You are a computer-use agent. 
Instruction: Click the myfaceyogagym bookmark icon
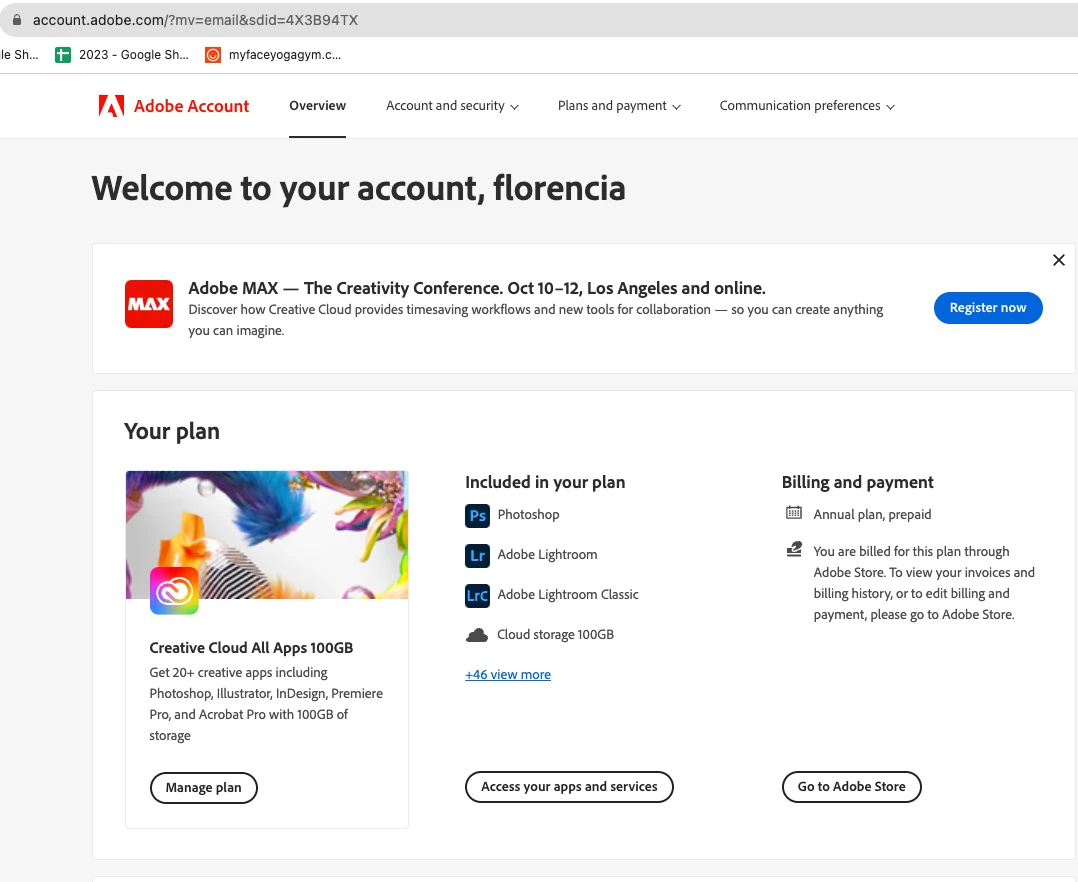coord(213,55)
